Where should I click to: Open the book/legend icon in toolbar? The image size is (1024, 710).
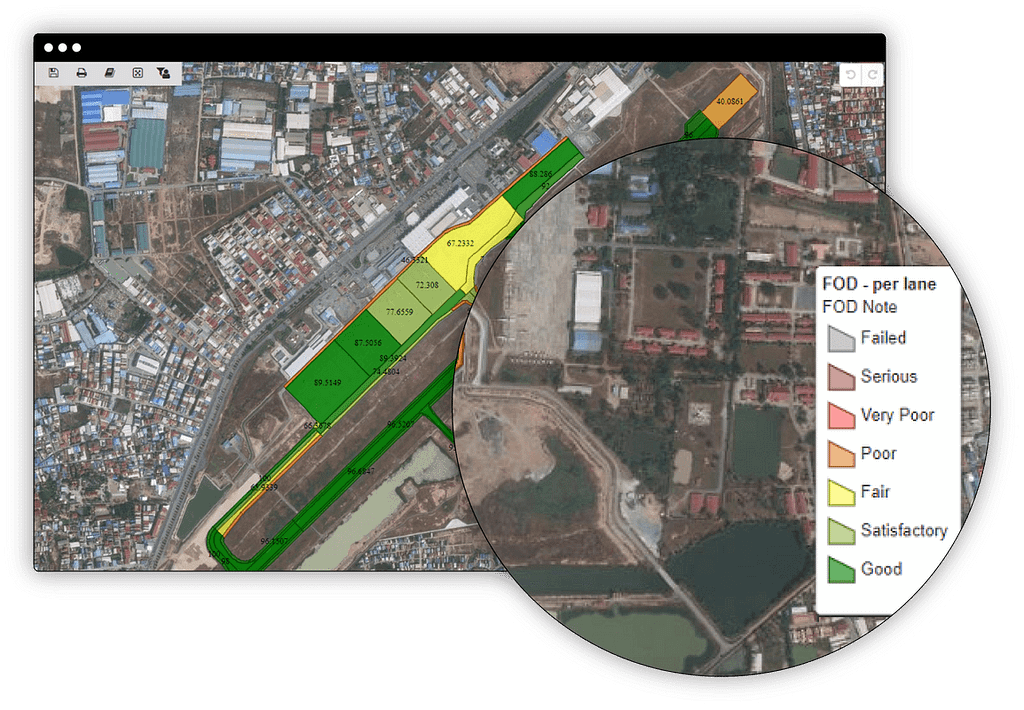point(110,73)
